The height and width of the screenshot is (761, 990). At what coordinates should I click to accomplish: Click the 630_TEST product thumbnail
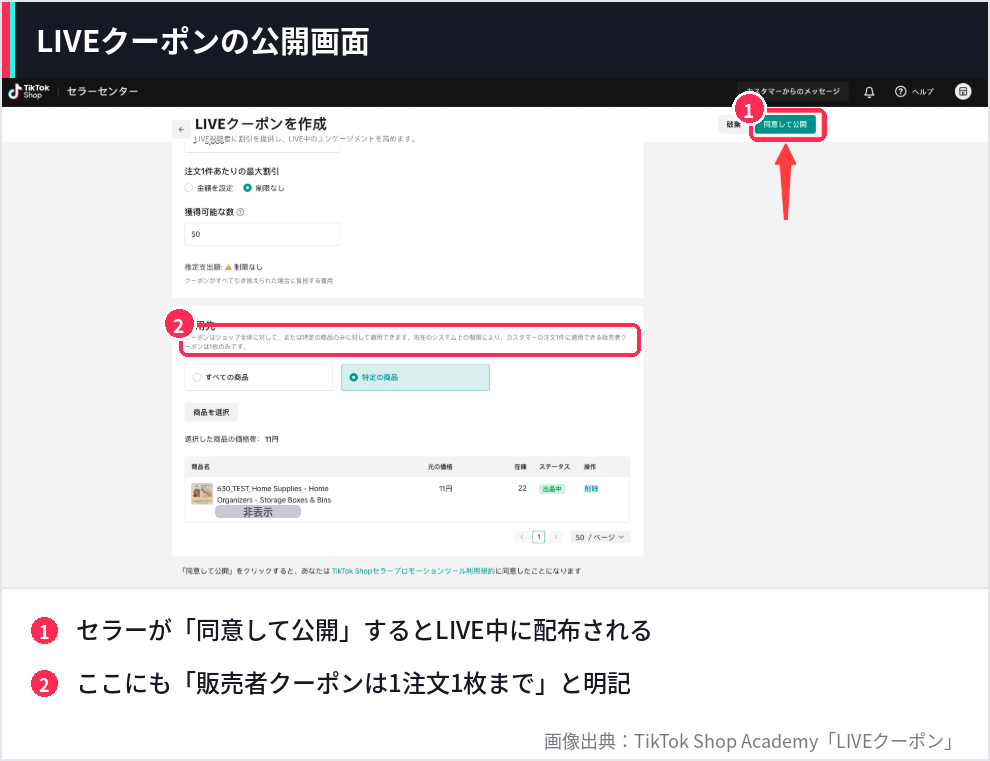[202, 494]
